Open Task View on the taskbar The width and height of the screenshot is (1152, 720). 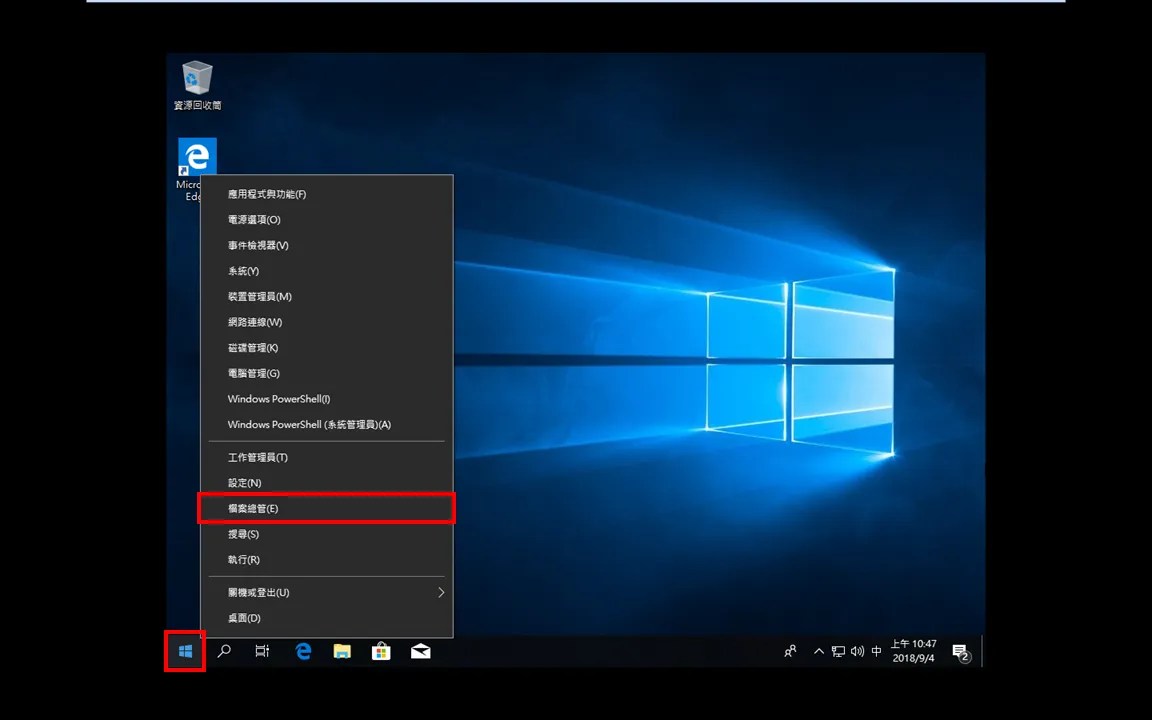[x=262, y=651]
